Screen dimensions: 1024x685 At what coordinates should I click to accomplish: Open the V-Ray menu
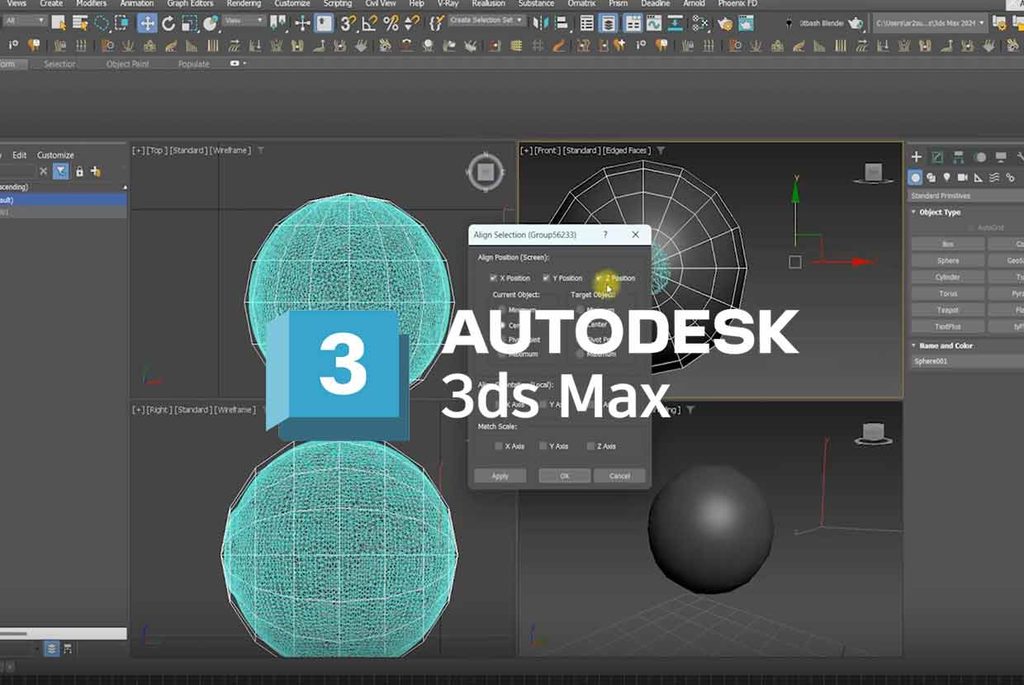449,3
